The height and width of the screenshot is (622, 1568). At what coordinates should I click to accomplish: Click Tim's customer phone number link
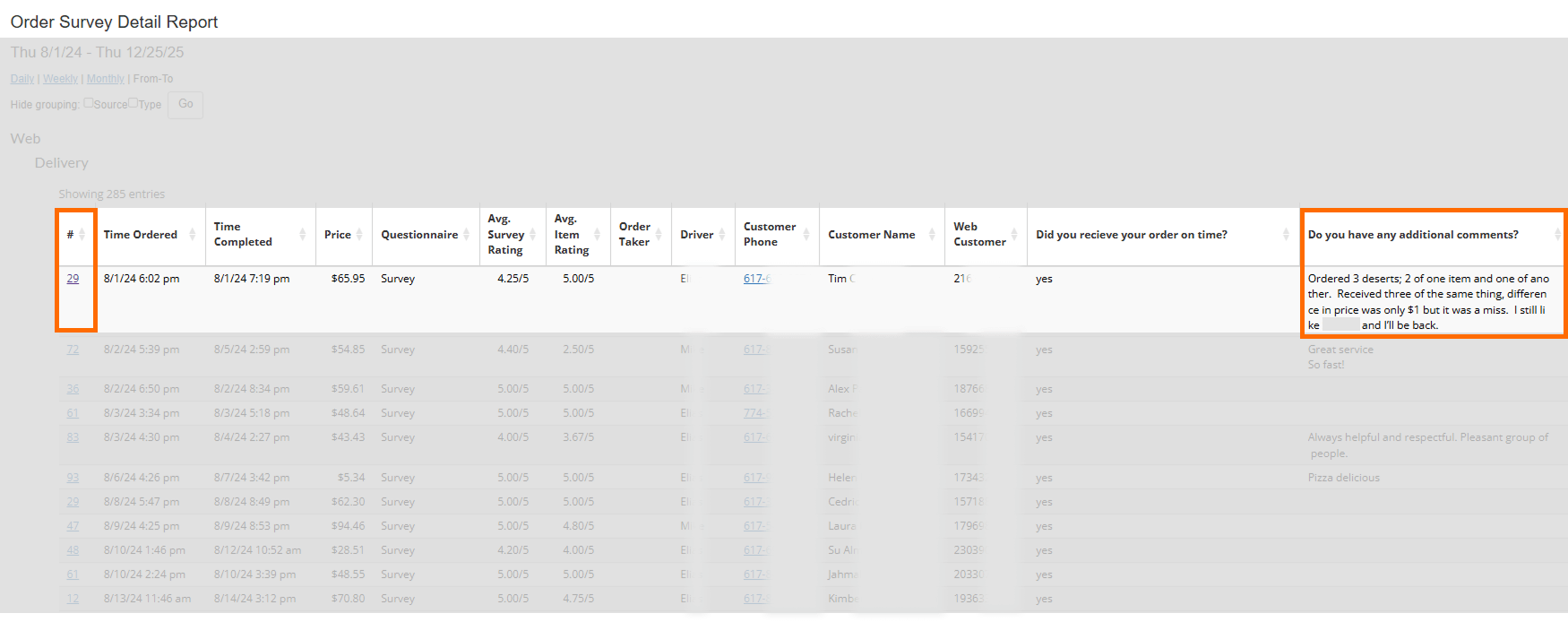756,279
